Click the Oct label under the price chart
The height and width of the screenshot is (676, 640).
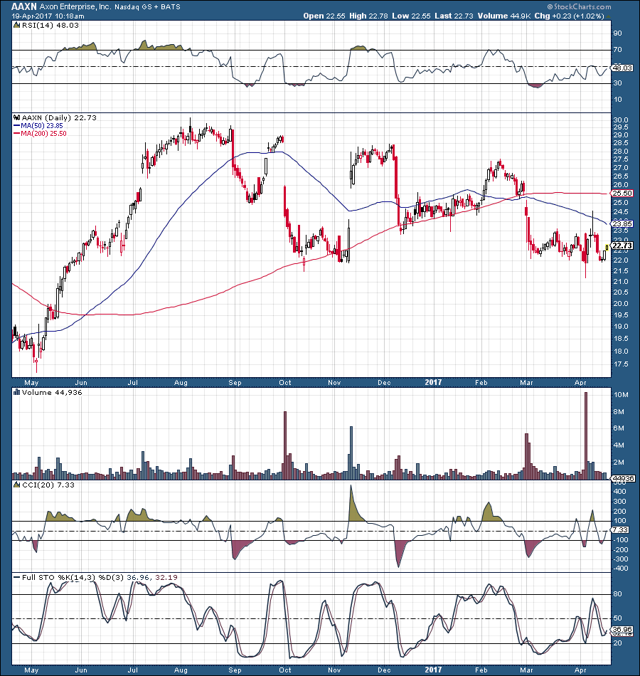[285, 382]
